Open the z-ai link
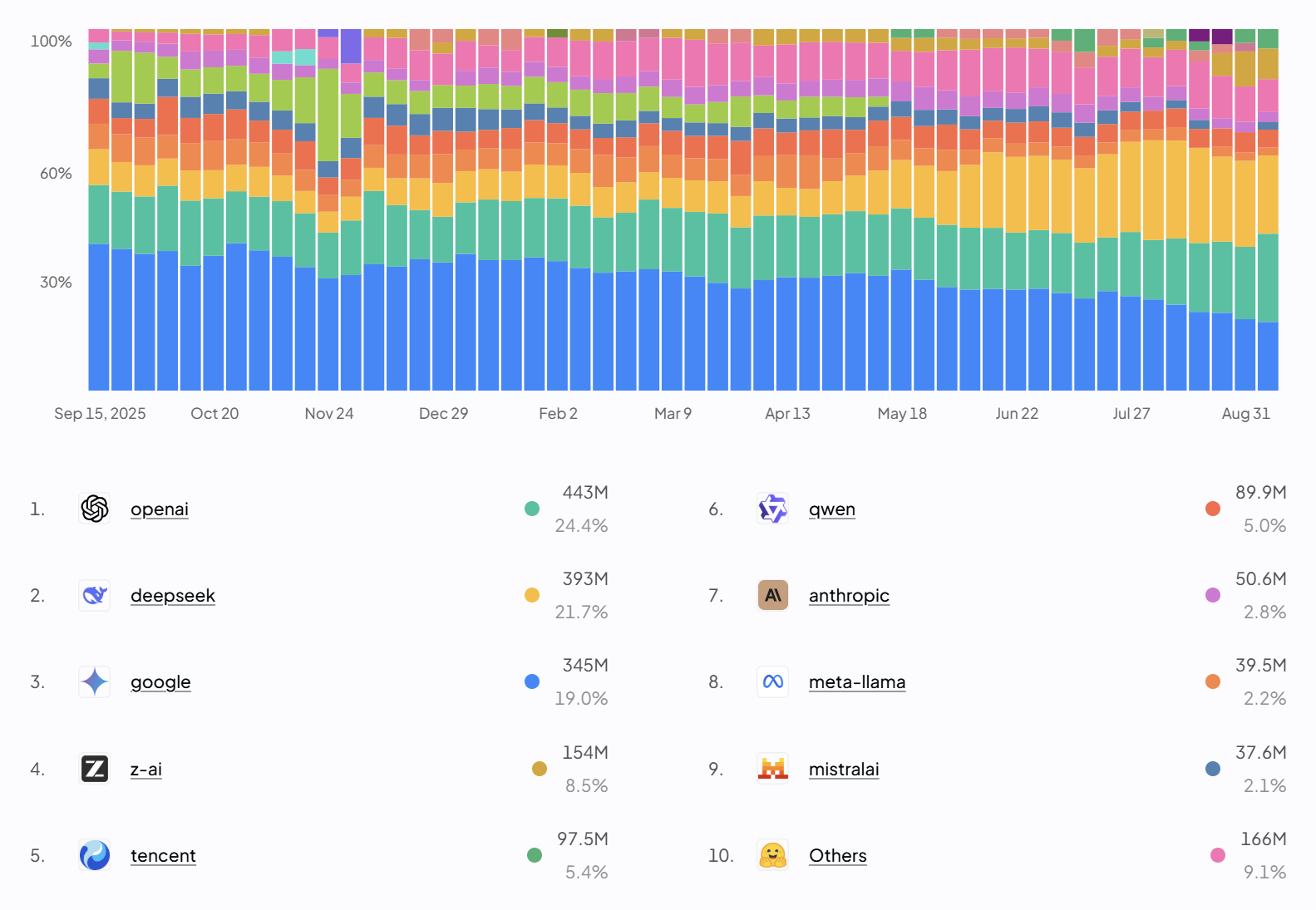The image size is (1316, 910). pyautogui.click(x=146, y=769)
